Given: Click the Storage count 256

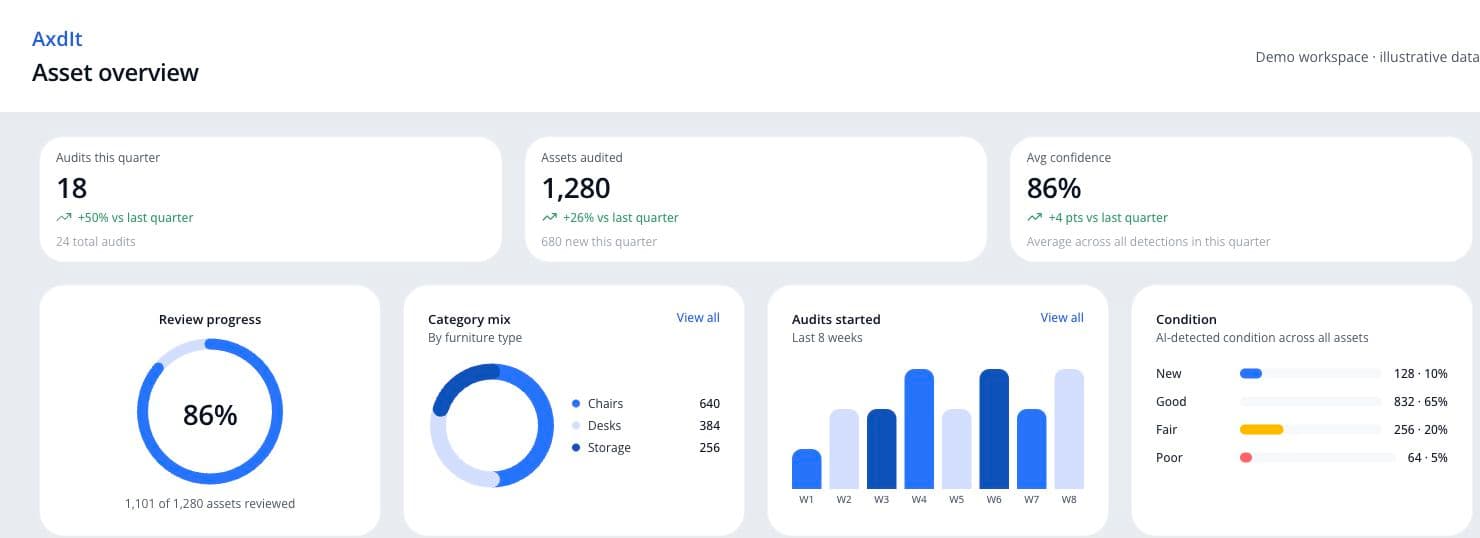Looking at the screenshot, I should point(709,448).
